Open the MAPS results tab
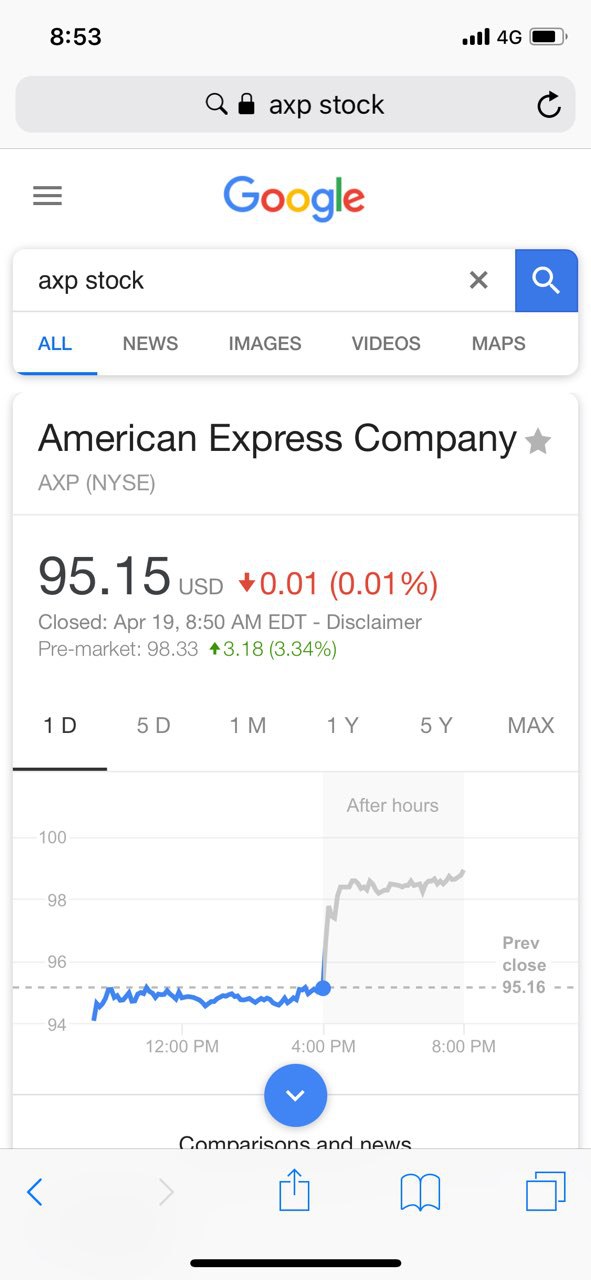 pos(498,343)
